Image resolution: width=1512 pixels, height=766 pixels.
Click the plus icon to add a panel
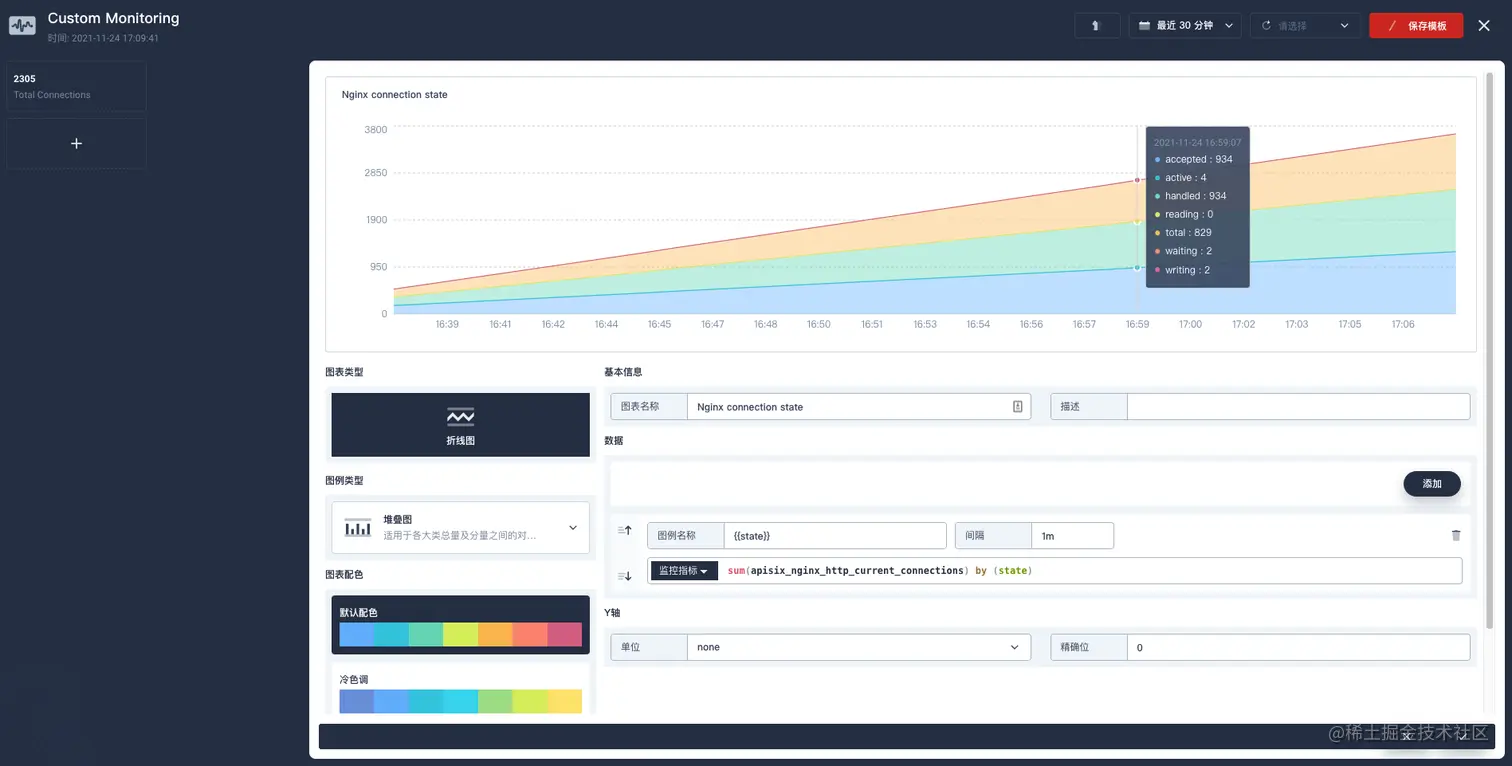76,144
